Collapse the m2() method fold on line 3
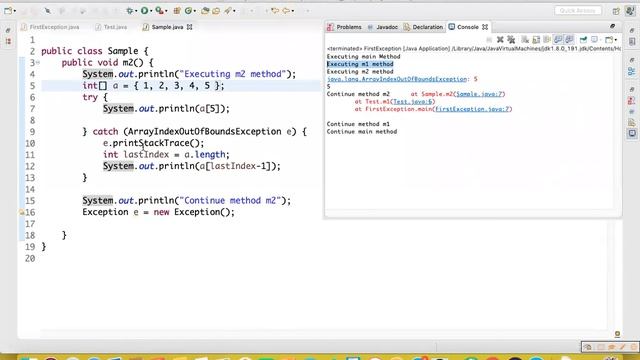This screenshot has width=640, height=360. (38, 62)
